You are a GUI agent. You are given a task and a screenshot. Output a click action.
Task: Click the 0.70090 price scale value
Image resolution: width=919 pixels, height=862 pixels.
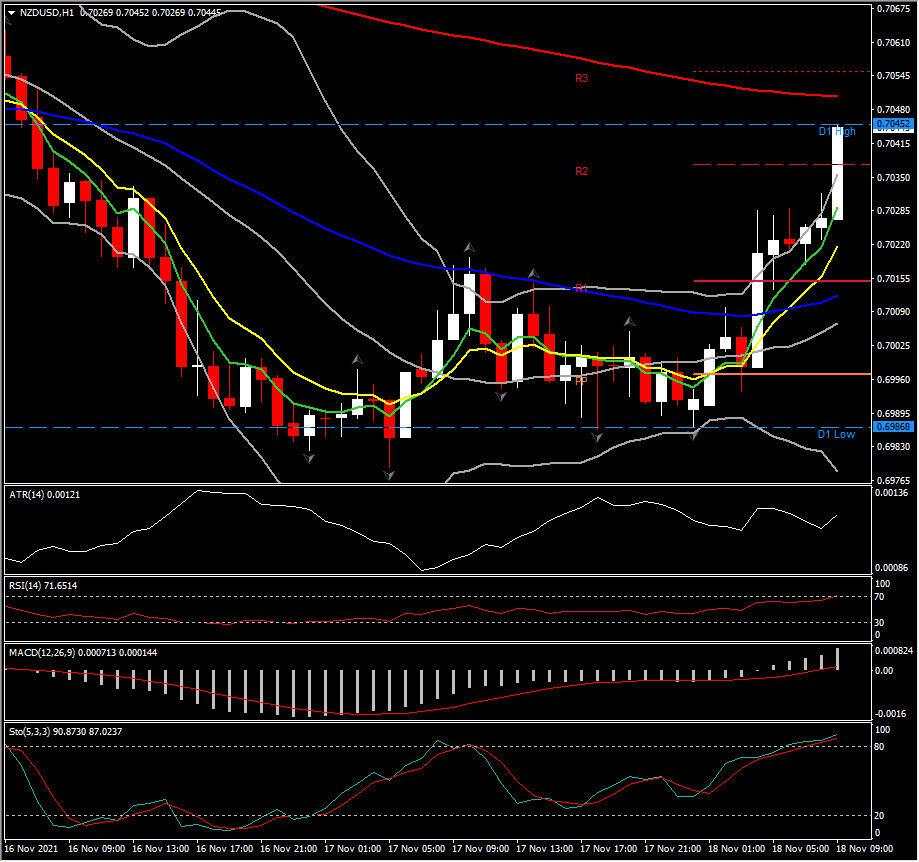click(893, 312)
